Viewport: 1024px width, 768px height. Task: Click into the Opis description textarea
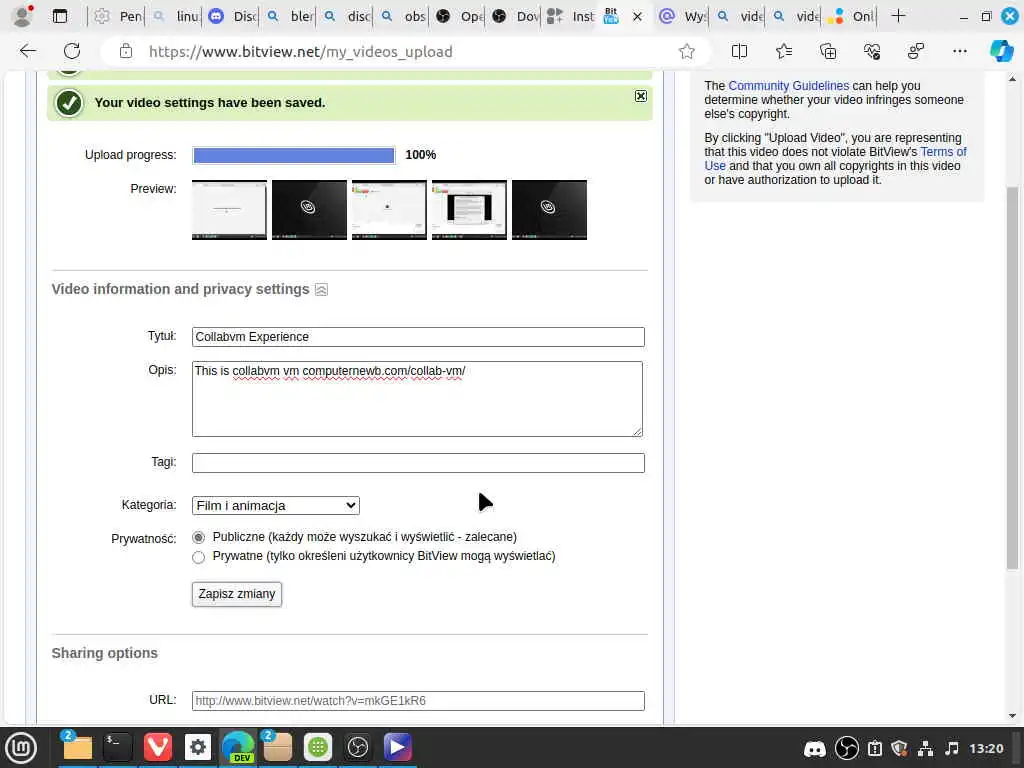tap(417, 398)
